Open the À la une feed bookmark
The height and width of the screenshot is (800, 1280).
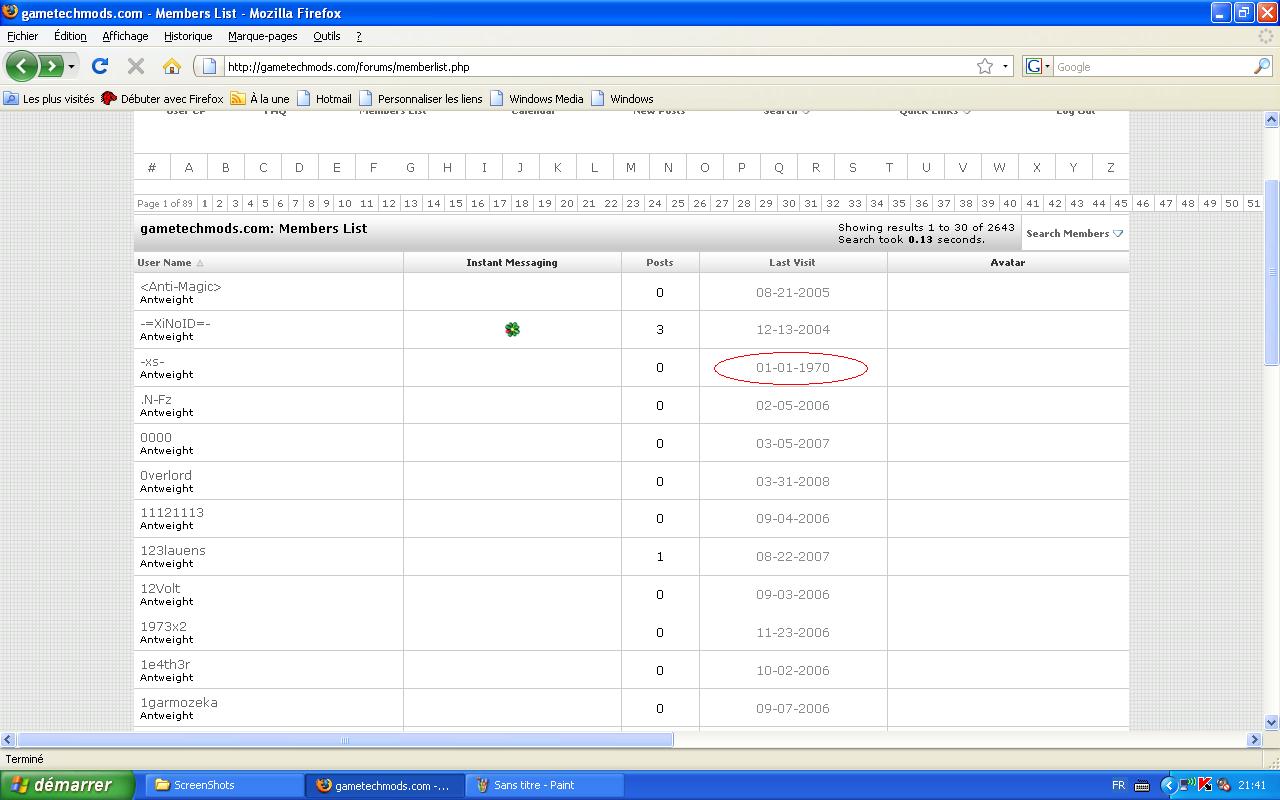260,99
